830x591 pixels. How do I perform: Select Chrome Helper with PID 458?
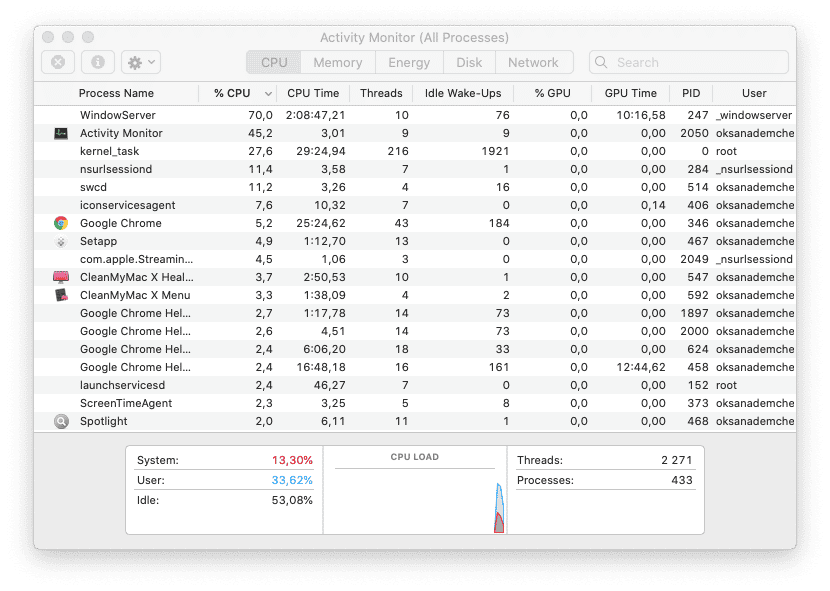[x=415, y=368]
